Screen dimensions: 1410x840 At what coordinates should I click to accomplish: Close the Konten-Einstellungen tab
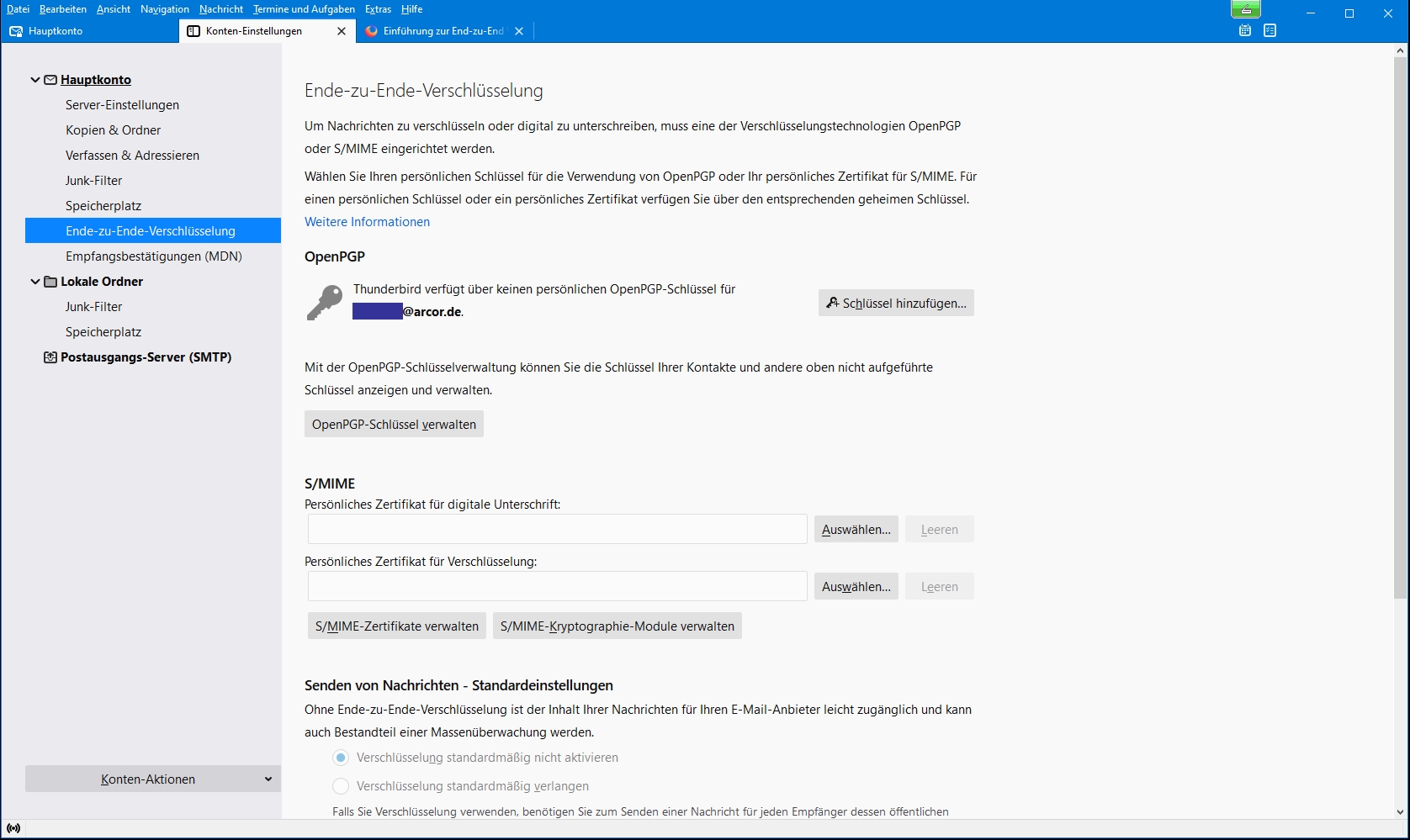click(x=342, y=31)
